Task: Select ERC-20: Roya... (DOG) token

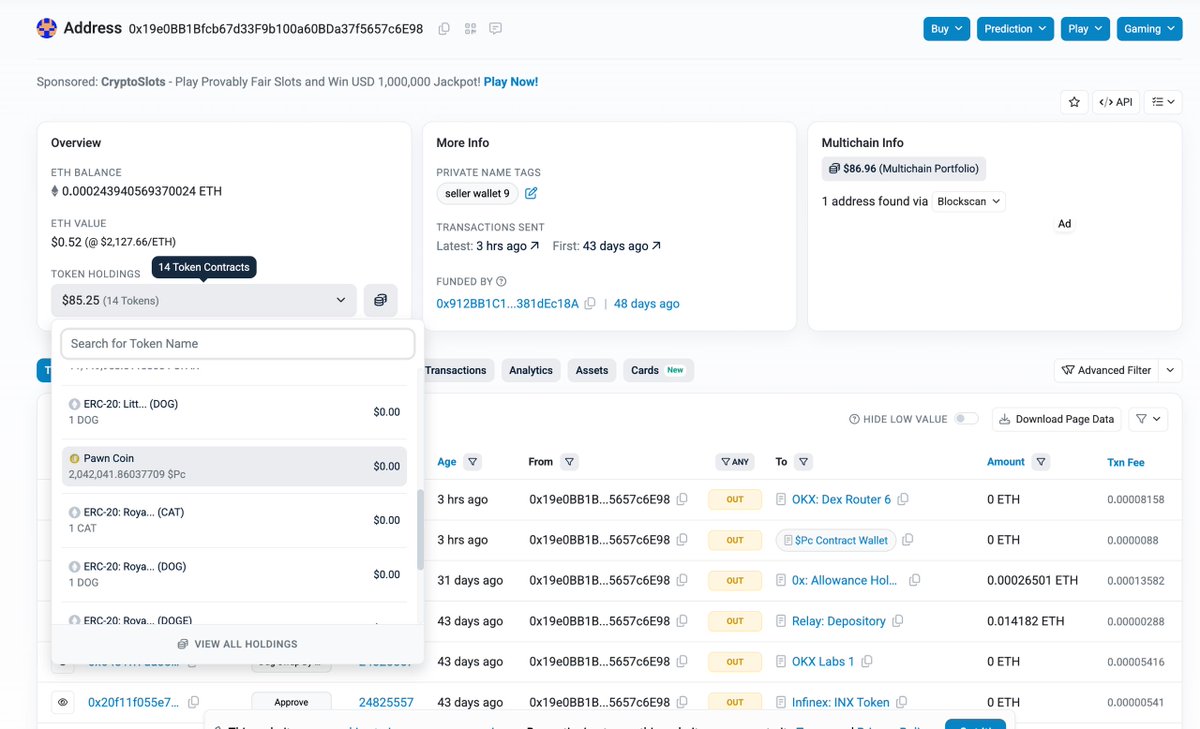Action: click(234, 574)
